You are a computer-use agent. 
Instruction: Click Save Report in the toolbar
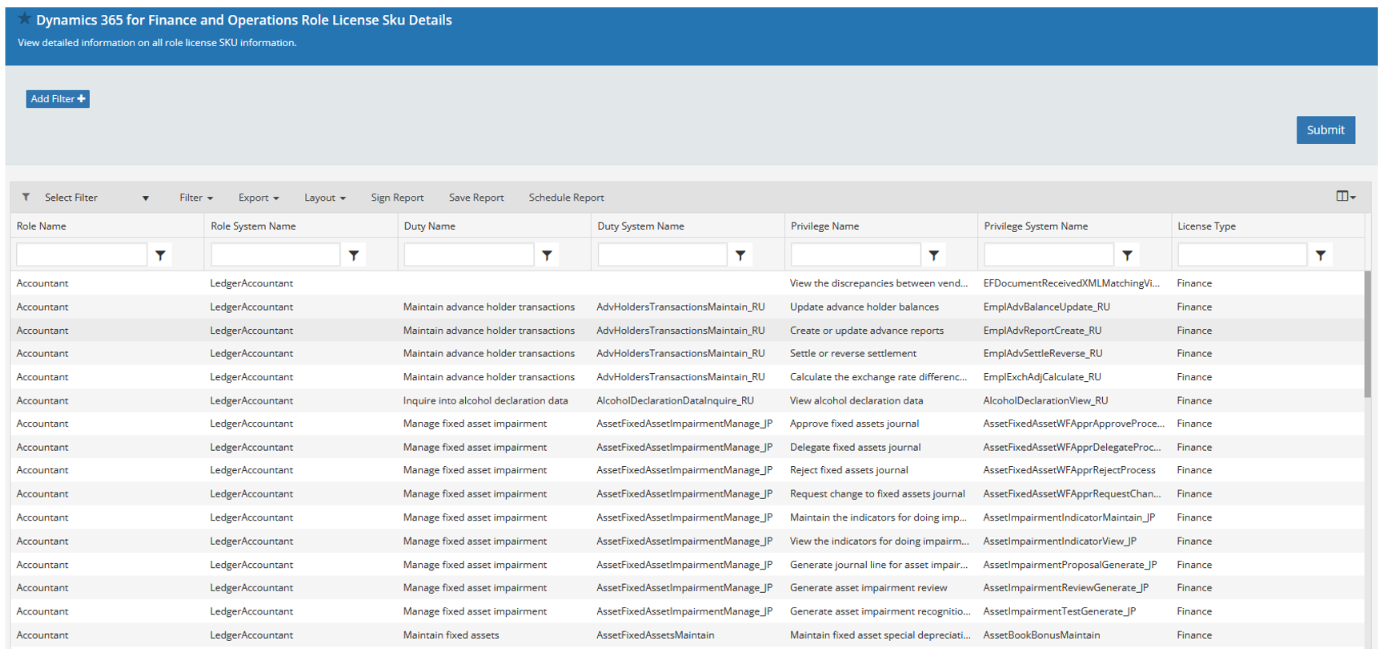point(476,198)
